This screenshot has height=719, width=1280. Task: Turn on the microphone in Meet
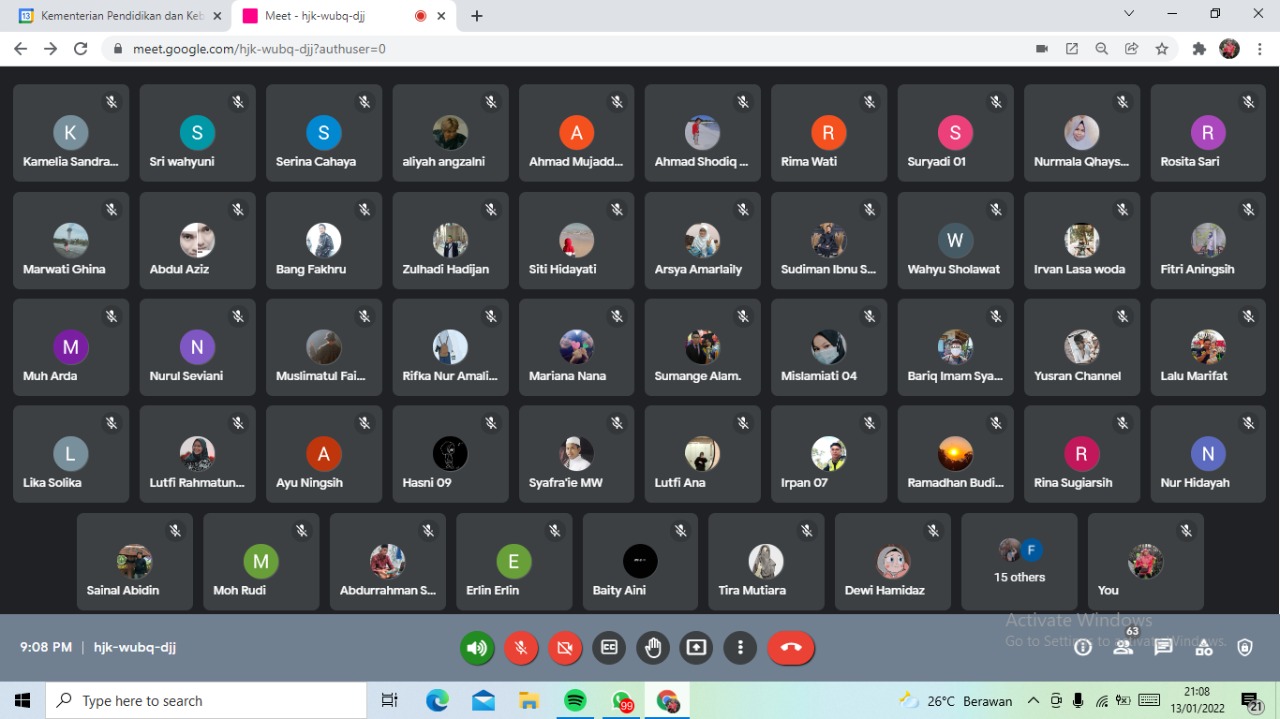tap(520, 648)
